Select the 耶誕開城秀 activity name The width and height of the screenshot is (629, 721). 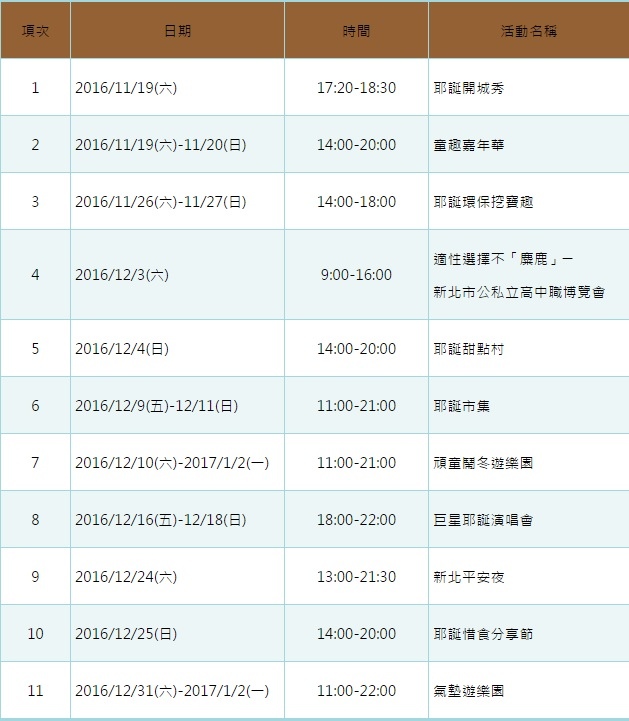coord(469,88)
